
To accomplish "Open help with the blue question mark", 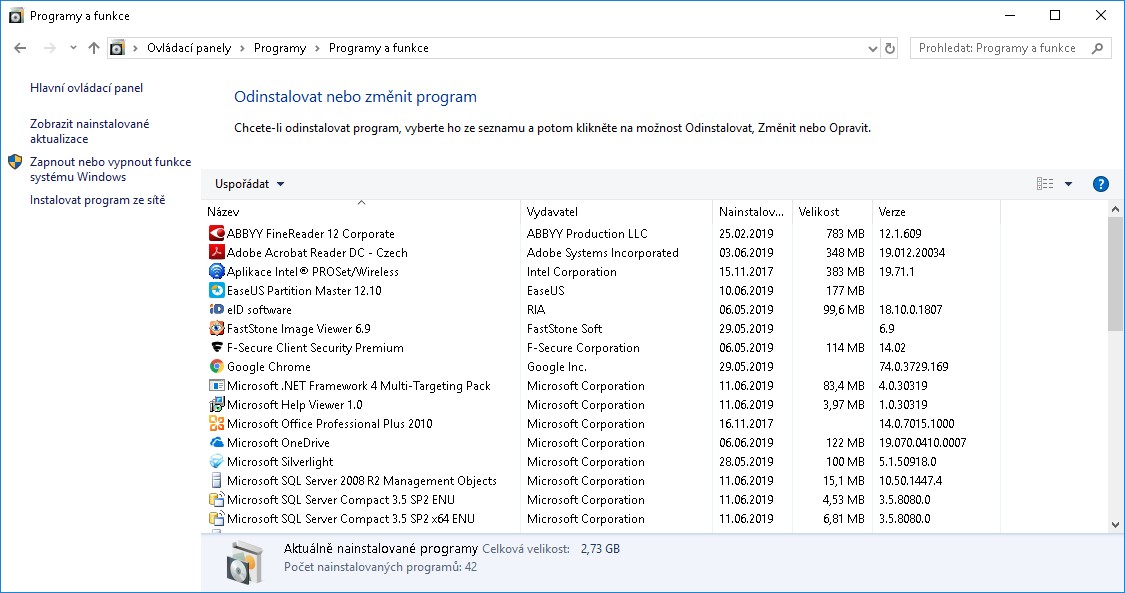I will coord(1101,184).
